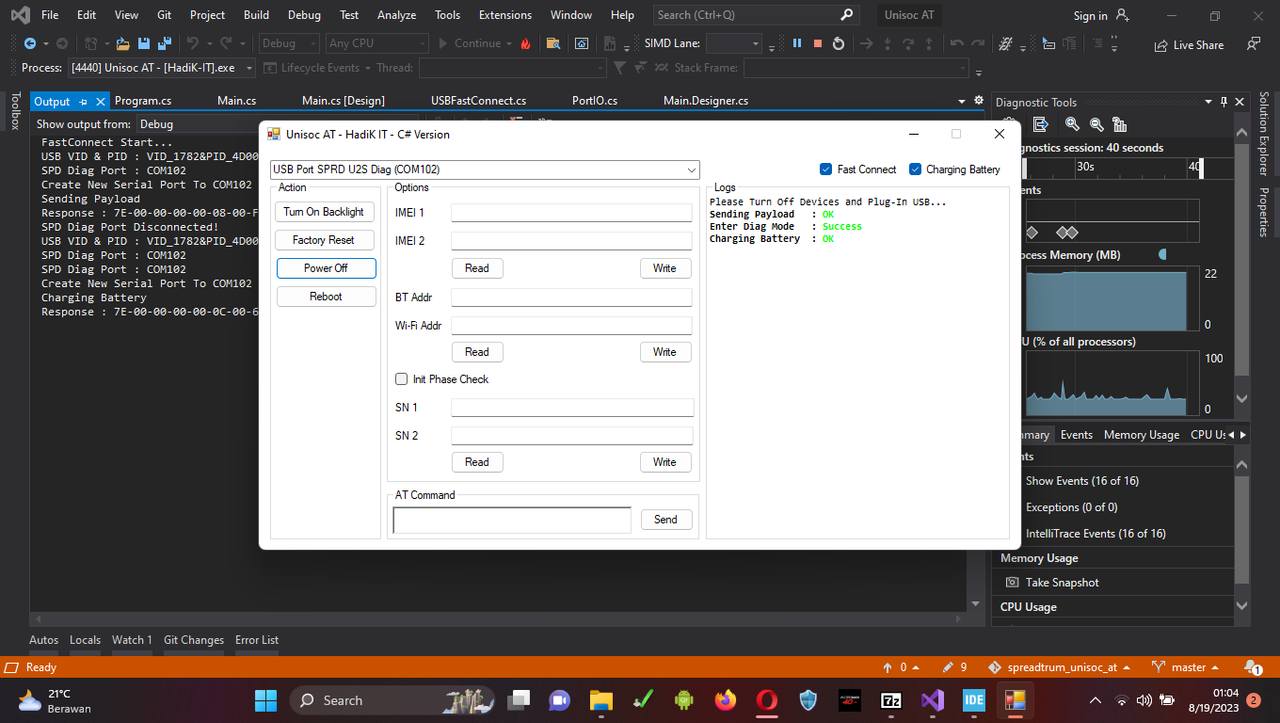Image resolution: width=1280 pixels, height=723 pixels.
Task: Click the IMEI Write button
Action: coord(665,268)
